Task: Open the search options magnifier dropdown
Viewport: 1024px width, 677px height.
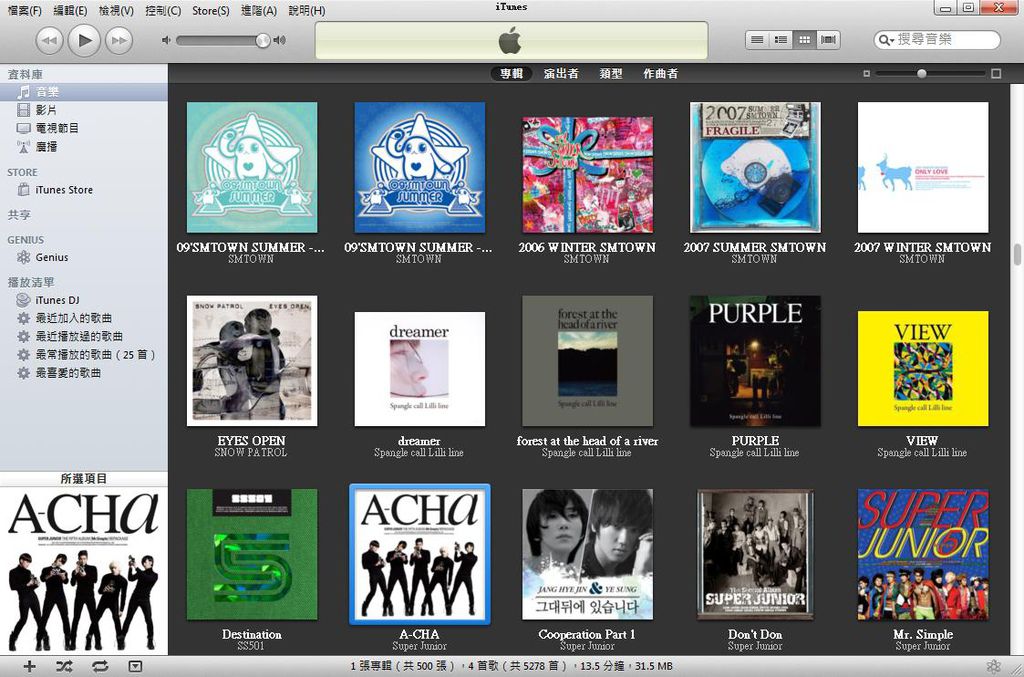Action: pyautogui.click(x=886, y=40)
